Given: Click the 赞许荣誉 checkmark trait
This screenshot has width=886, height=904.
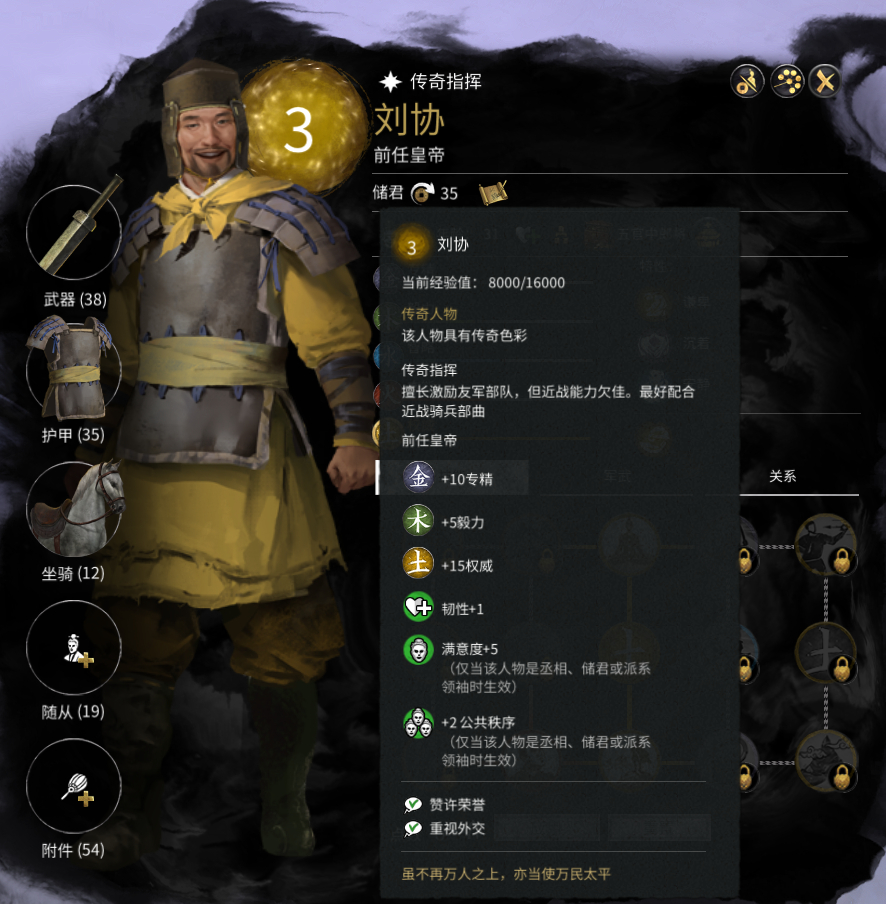Looking at the screenshot, I should coord(445,805).
